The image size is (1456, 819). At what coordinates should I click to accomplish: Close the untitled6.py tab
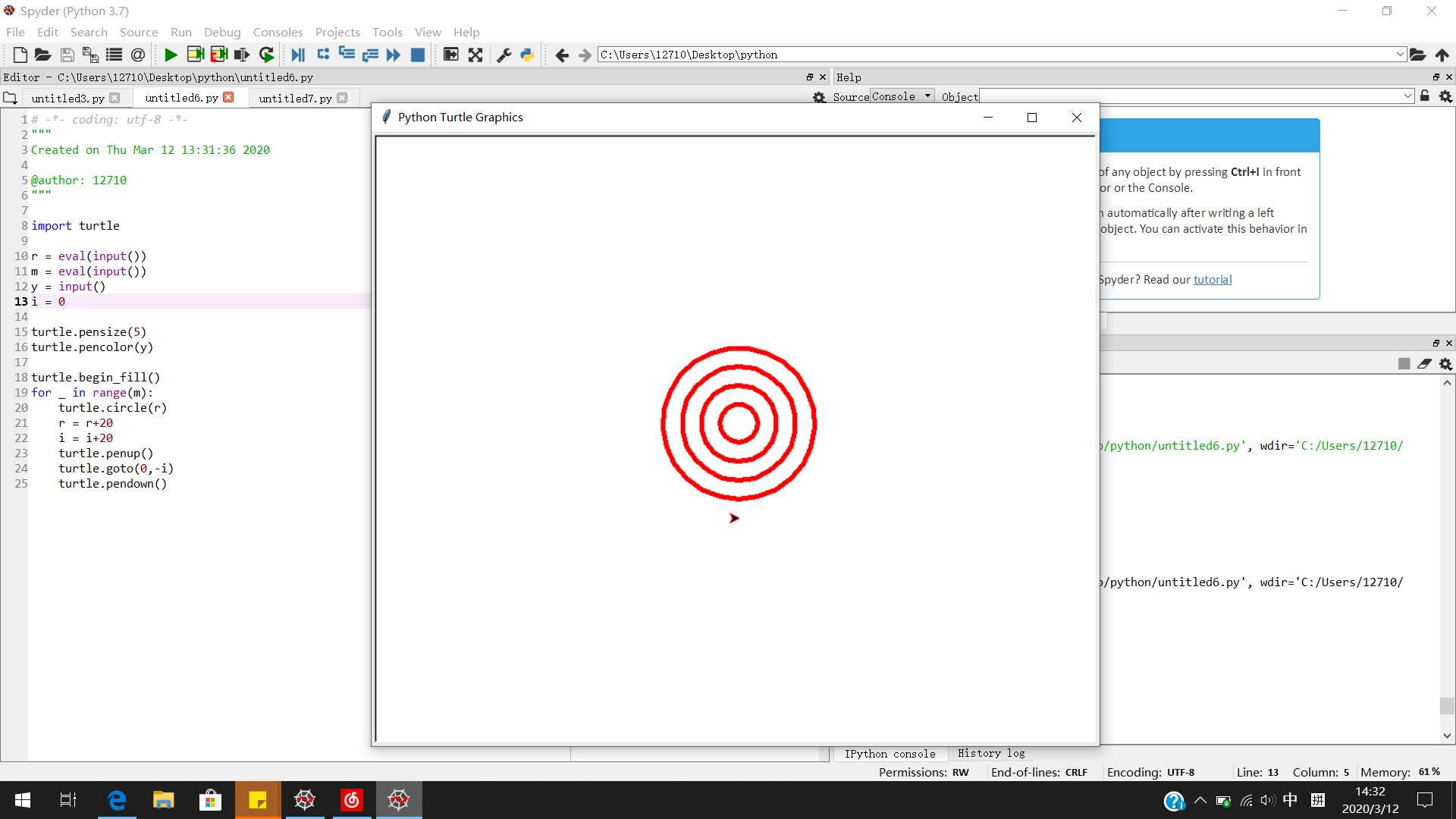(228, 97)
